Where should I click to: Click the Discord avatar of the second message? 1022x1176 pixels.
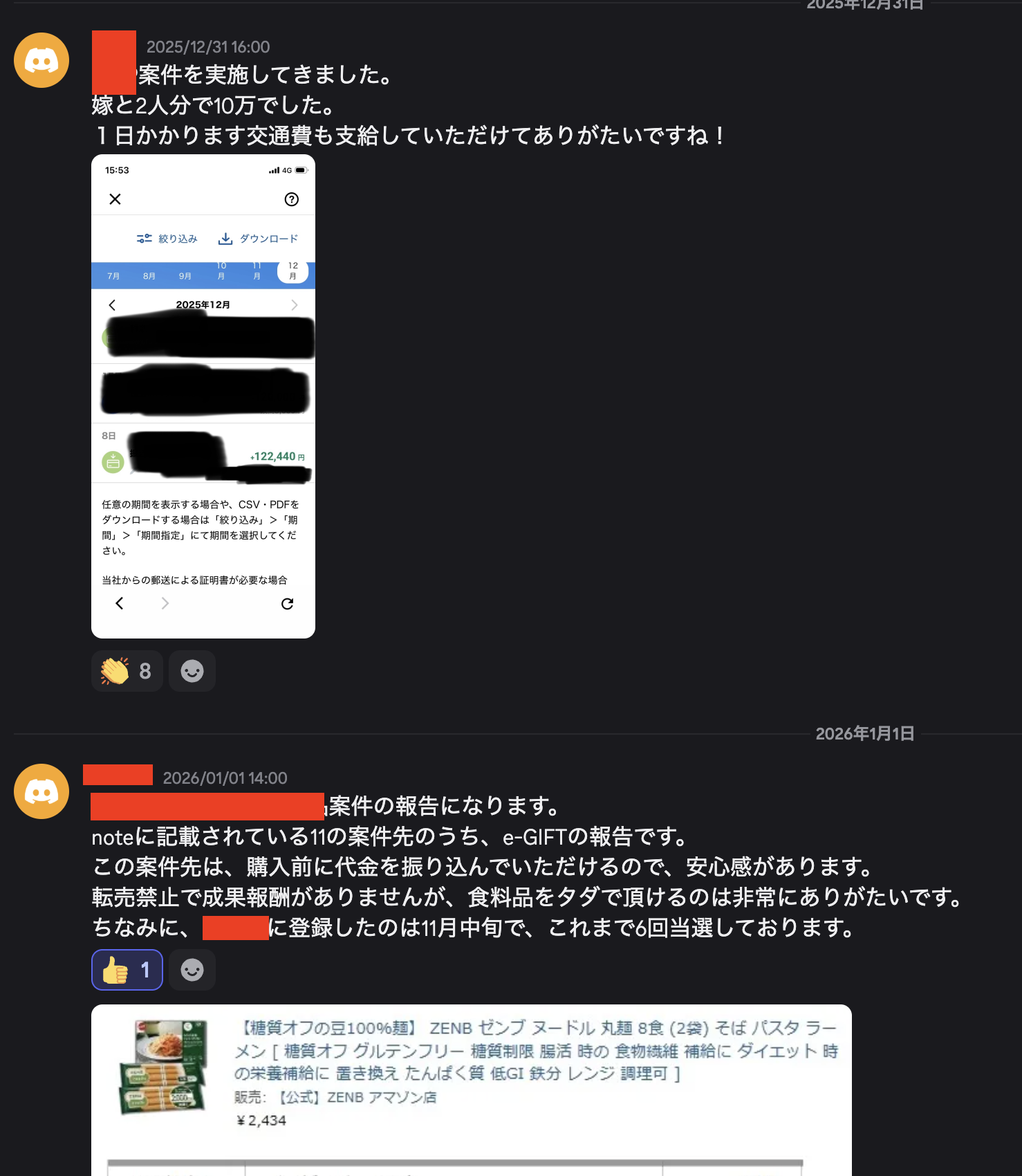click(x=41, y=791)
